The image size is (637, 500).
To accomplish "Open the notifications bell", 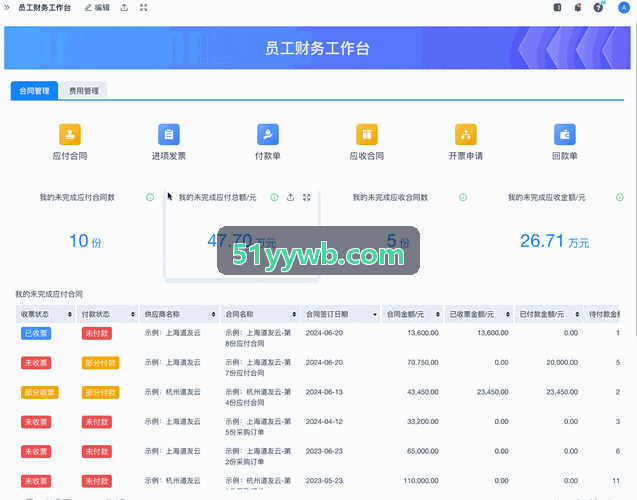I will tap(578, 7).
